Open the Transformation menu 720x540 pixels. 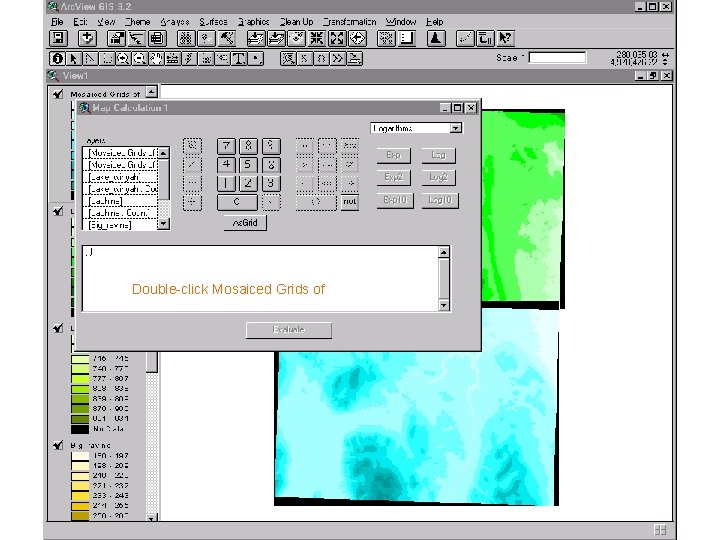click(349, 22)
